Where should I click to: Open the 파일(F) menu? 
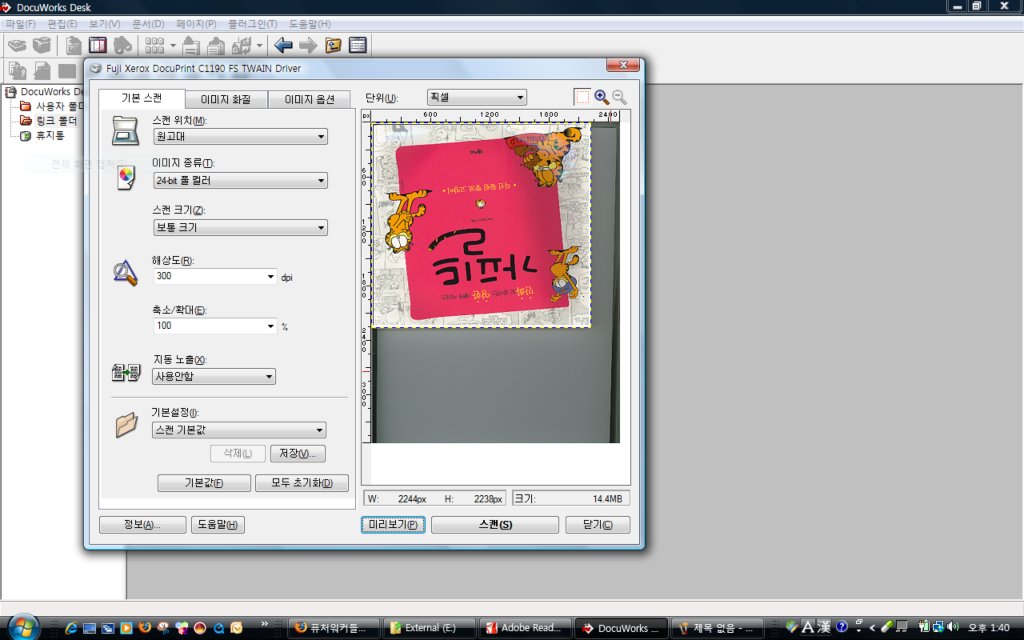click(x=21, y=24)
